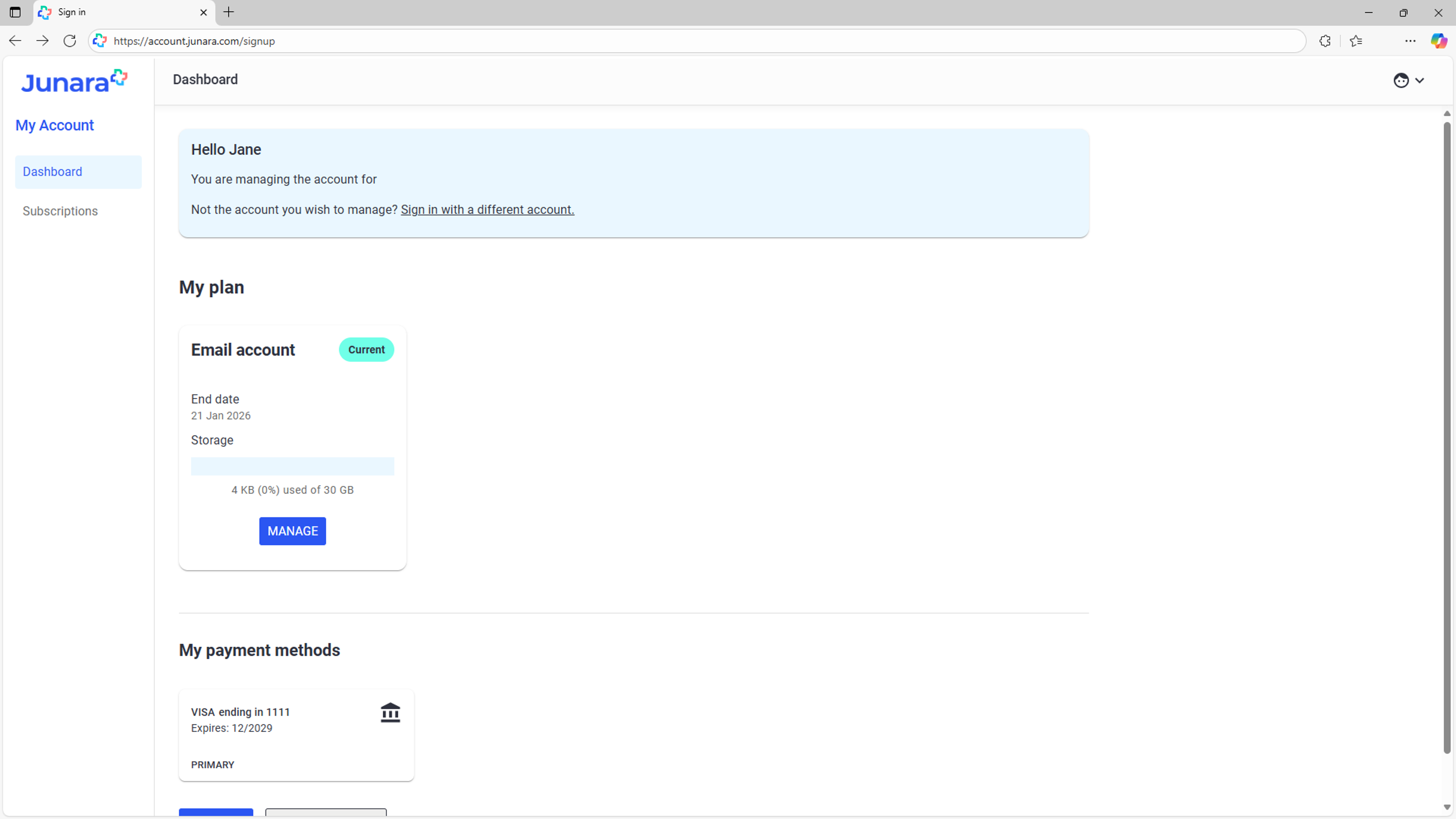Click the My plan heading
1456x819 pixels.
click(x=211, y=287)
